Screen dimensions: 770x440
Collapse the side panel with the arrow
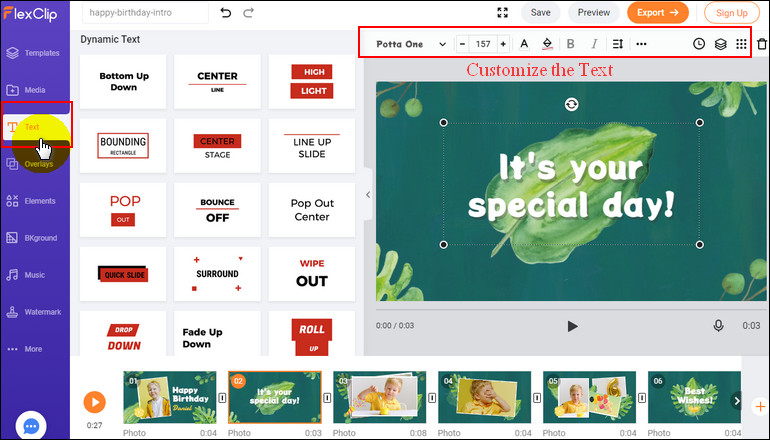(x=368, y=195)
